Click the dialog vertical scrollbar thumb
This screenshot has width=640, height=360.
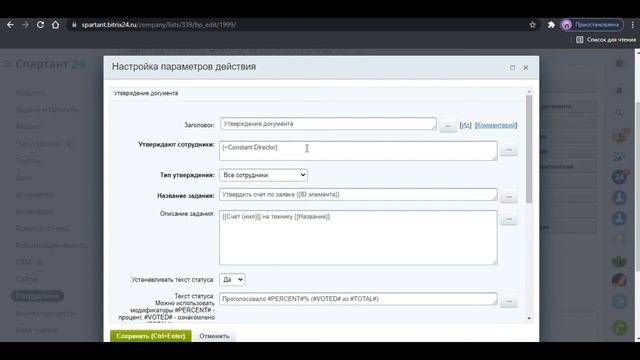point(529,149)
